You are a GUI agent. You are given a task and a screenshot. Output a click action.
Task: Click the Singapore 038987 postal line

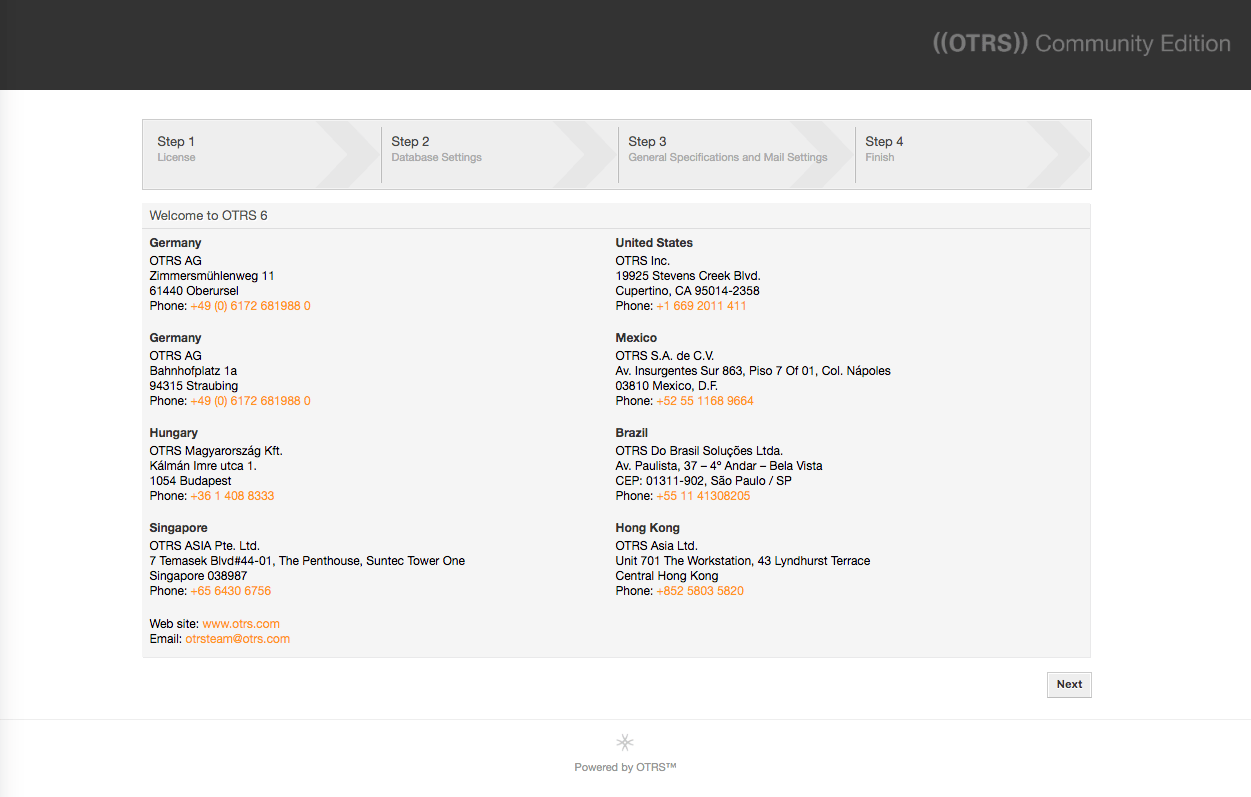[199, 576]
